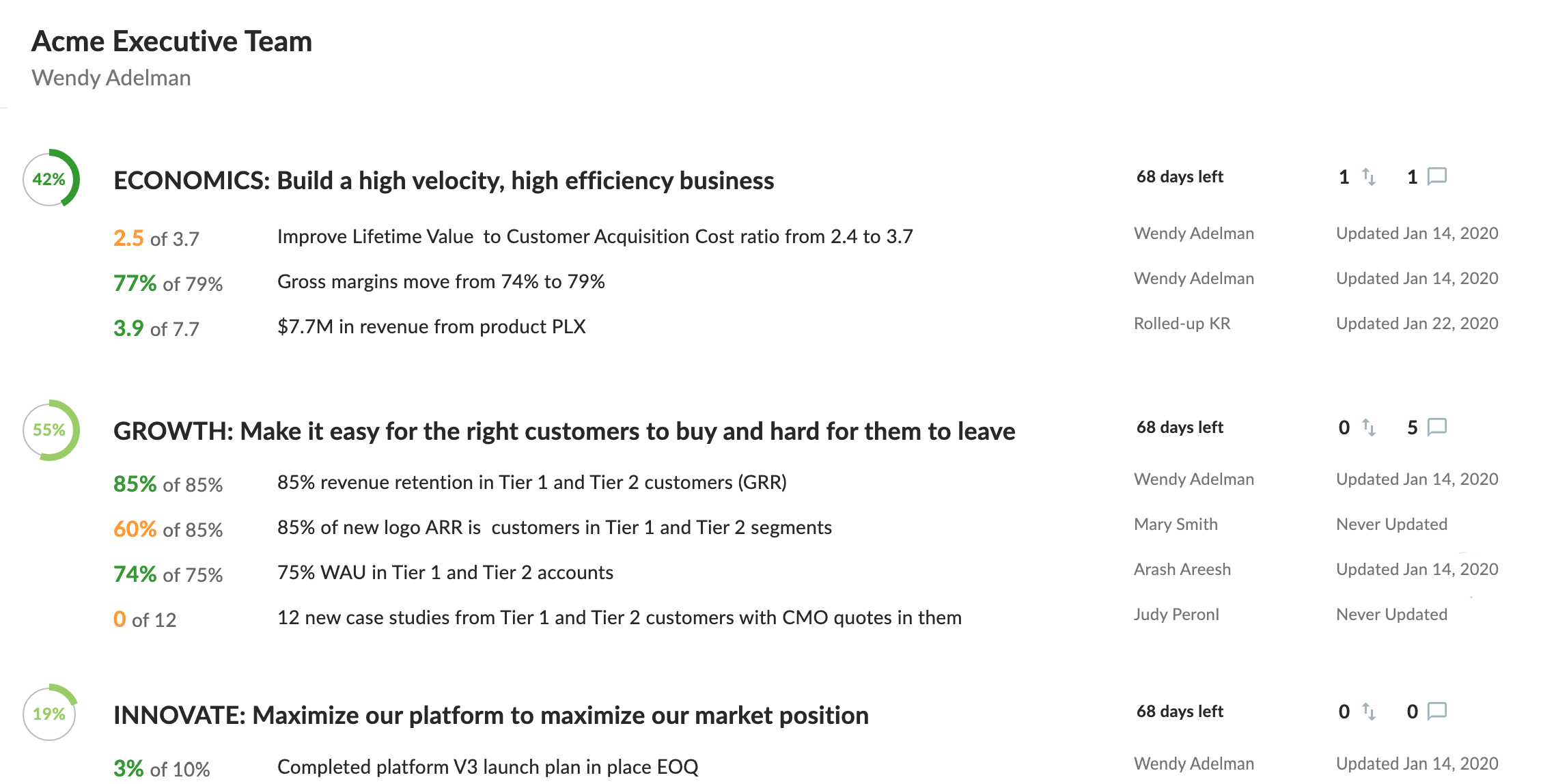Click the 42% progress ring
This screenshot has height=784, width=1556.
click(51, 179)
